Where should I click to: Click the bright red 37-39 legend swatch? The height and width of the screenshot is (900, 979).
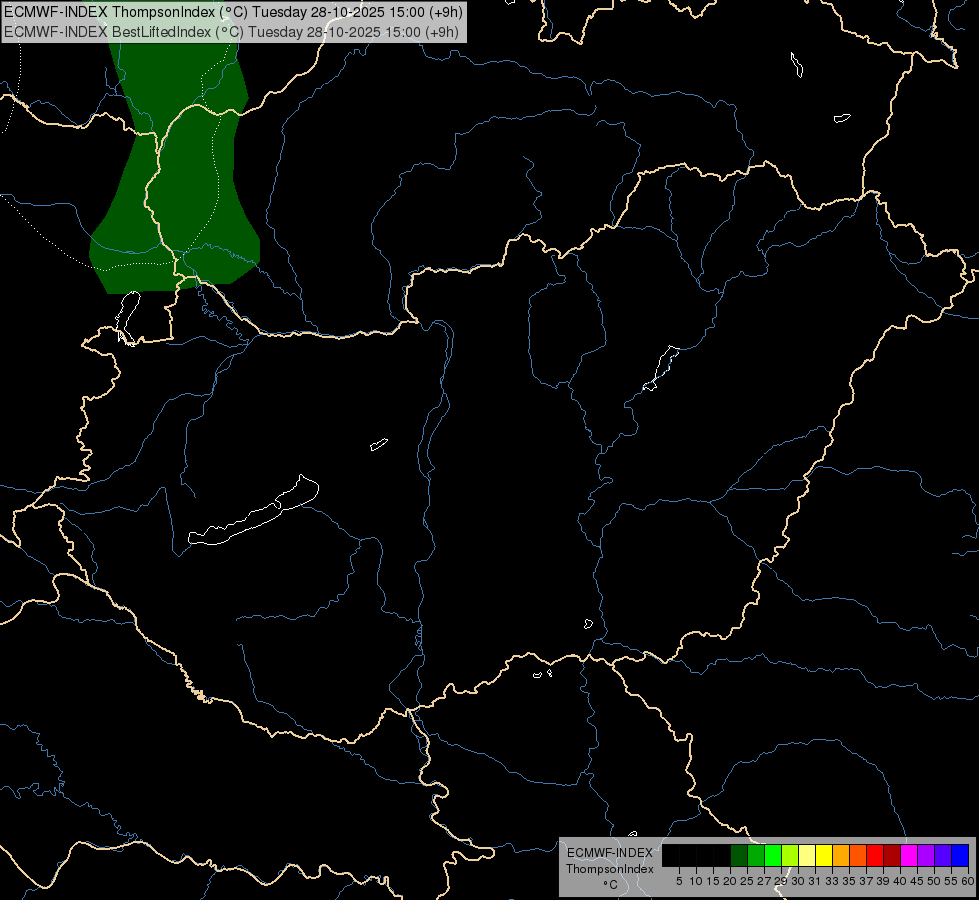[x=875, y=856]
